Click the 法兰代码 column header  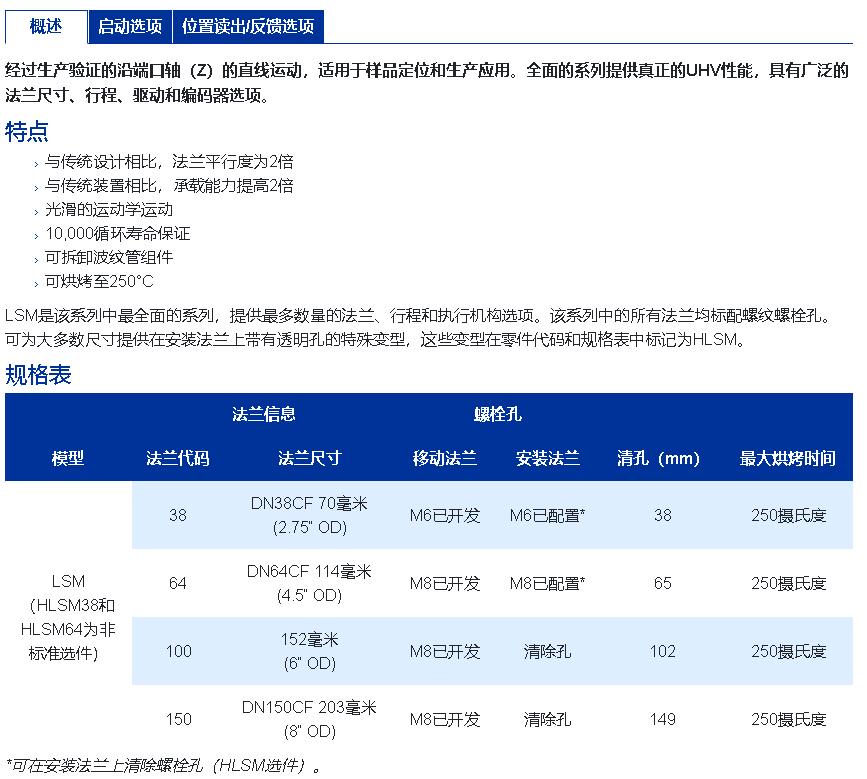point(177,458)
